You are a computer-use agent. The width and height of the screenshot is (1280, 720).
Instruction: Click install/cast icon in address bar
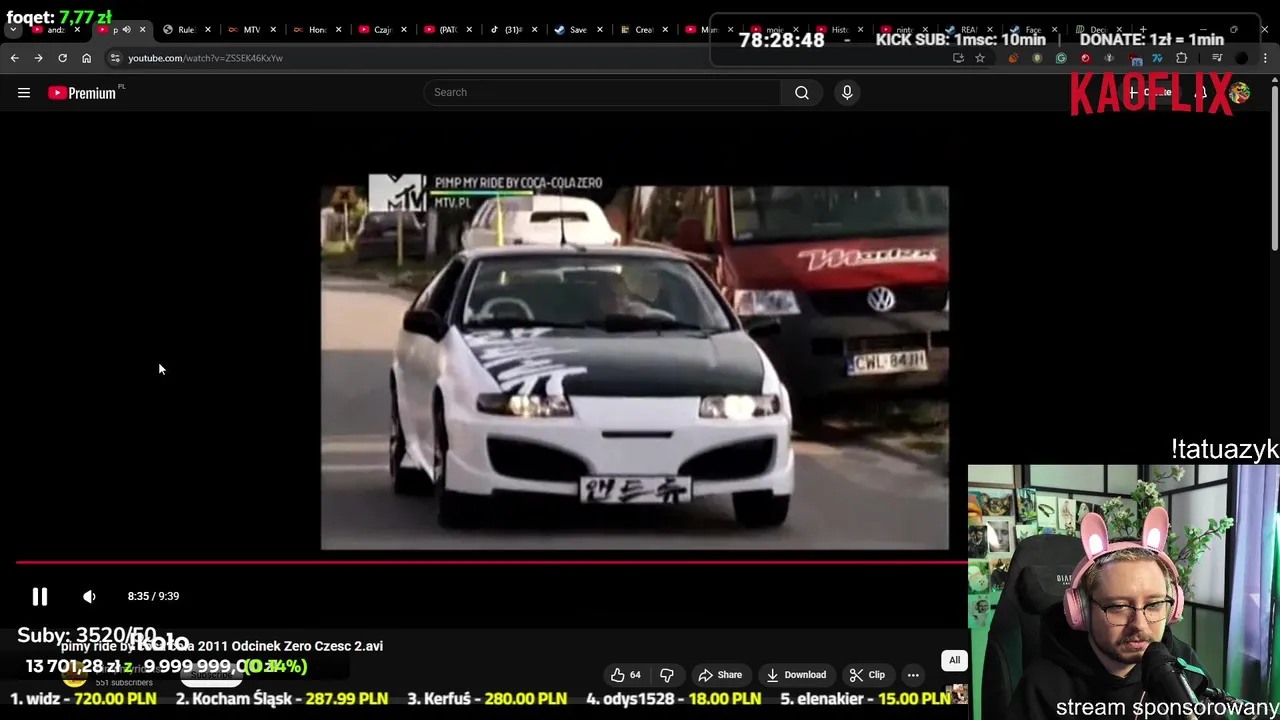(958, 58)
